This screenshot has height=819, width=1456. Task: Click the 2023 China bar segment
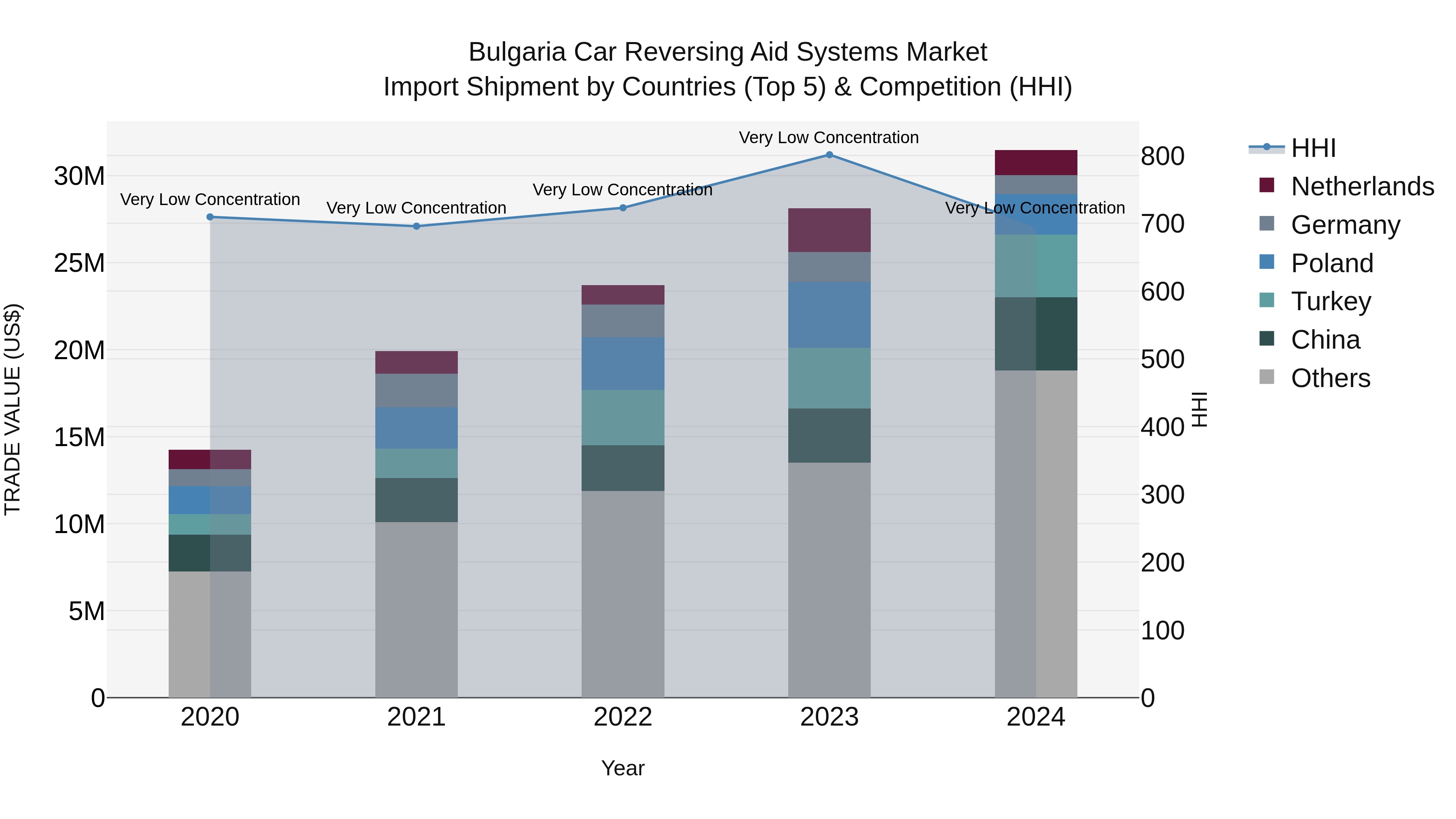830,436
